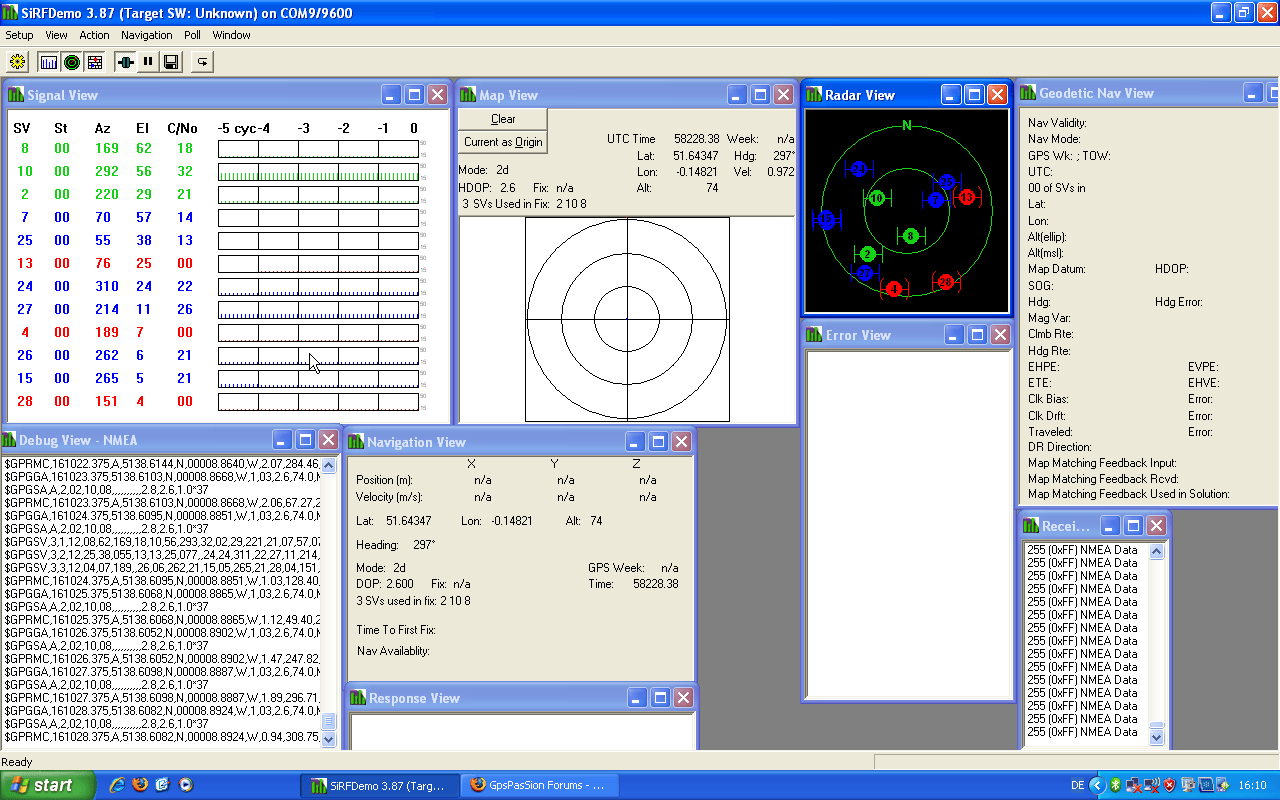Pause the display using the pause icon
The image size is (1280, 800).
coord(148,62)
